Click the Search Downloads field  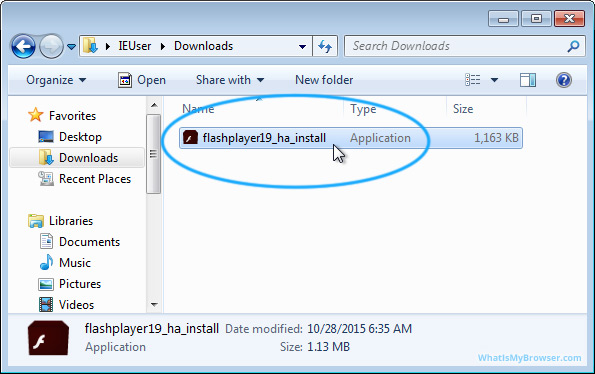464,46
